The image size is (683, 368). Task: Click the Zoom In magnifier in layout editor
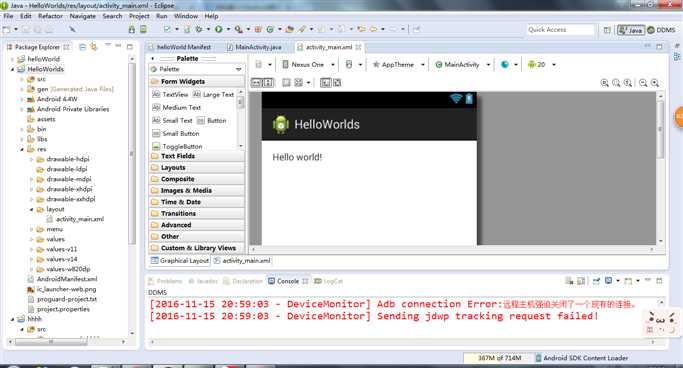click(x=655, y=83)
